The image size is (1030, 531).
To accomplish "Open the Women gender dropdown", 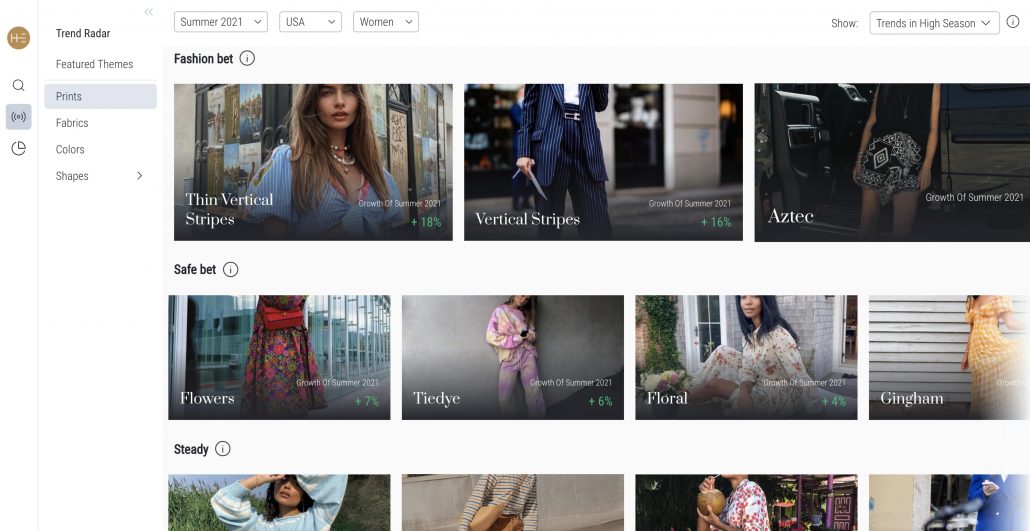I will (386, 22).
